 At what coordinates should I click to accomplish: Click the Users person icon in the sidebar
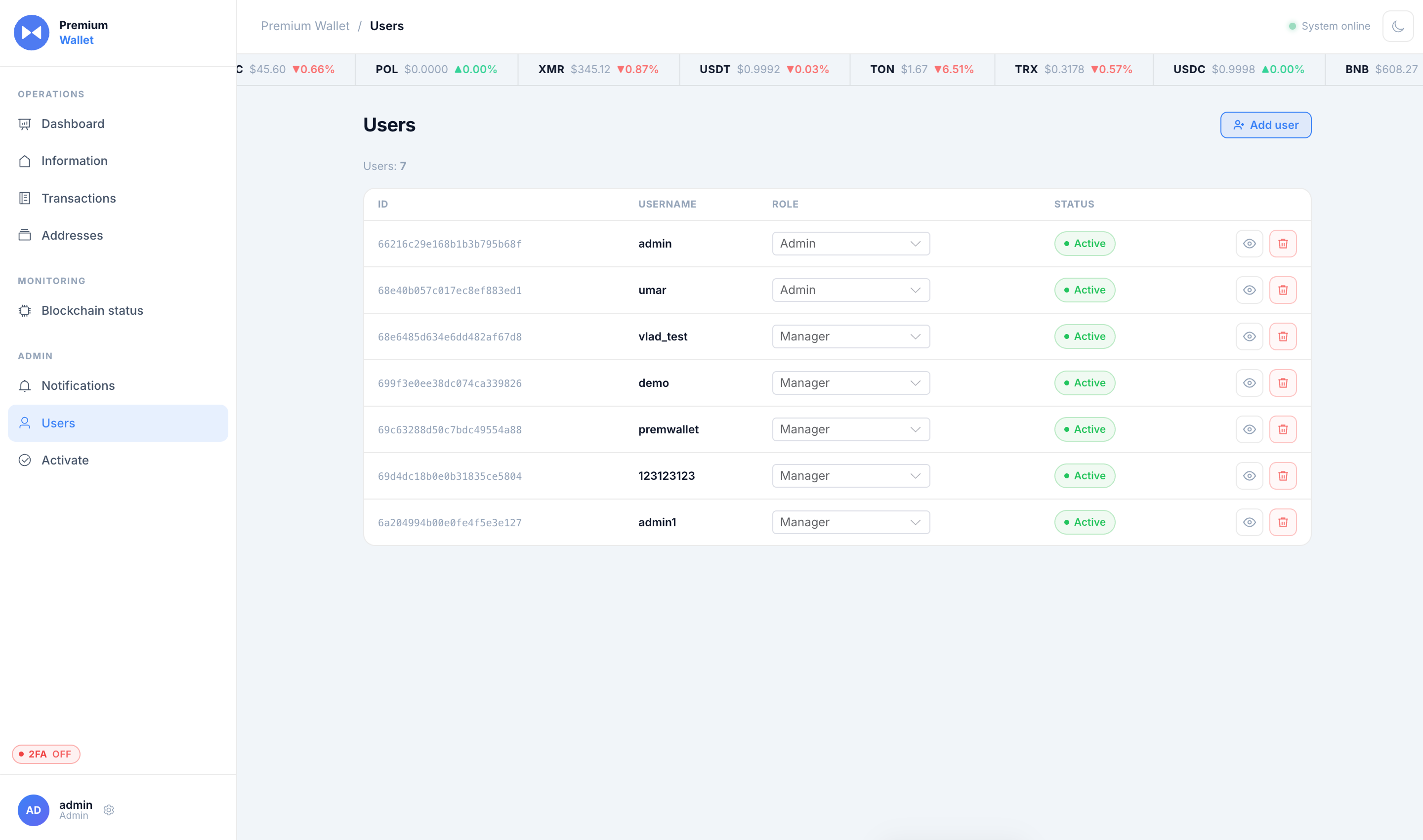click(24, 423)
